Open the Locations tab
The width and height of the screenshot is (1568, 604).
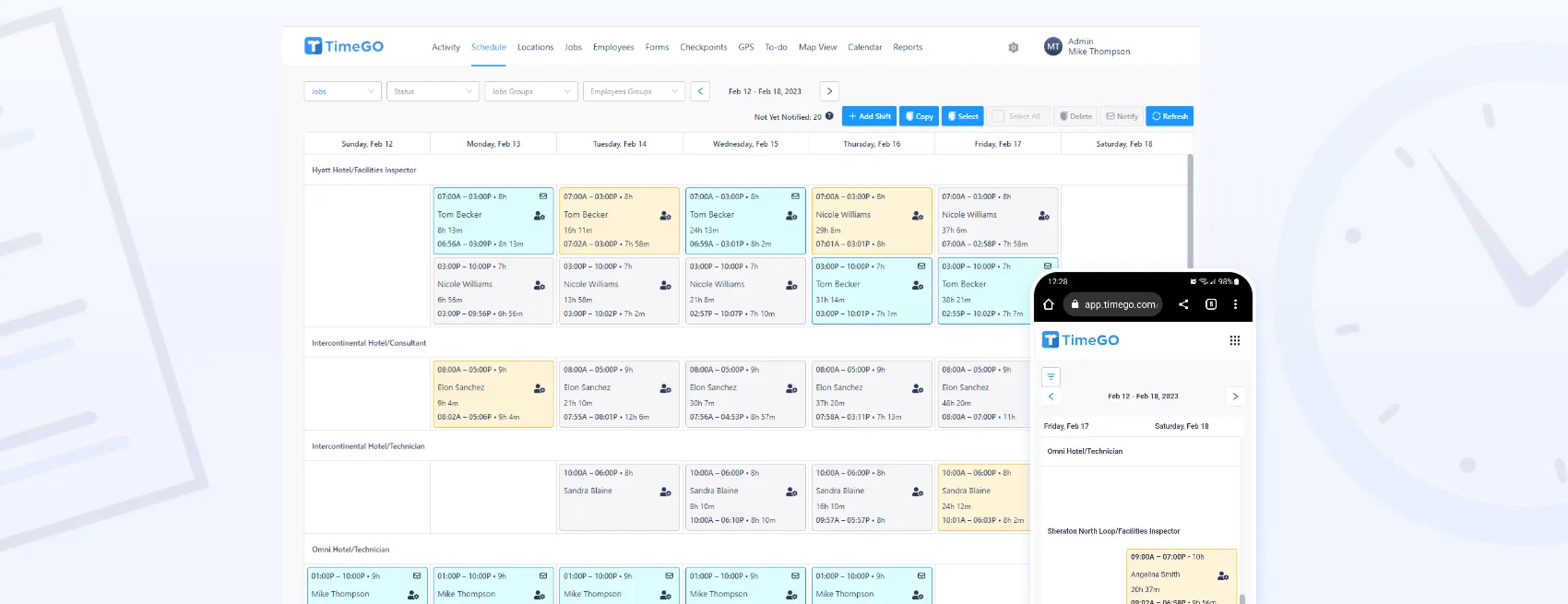click(535, 47)
